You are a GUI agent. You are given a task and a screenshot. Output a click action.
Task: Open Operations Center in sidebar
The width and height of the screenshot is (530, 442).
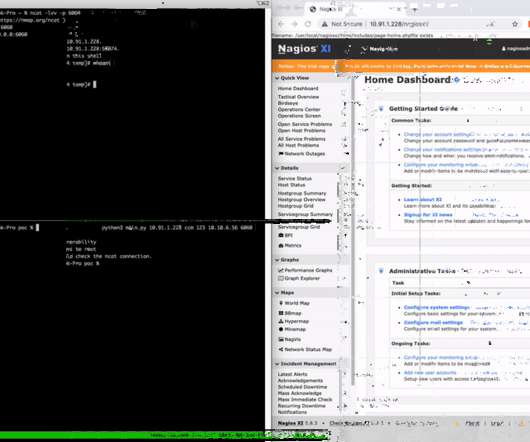pyautogui.click(x=299, y=109)
